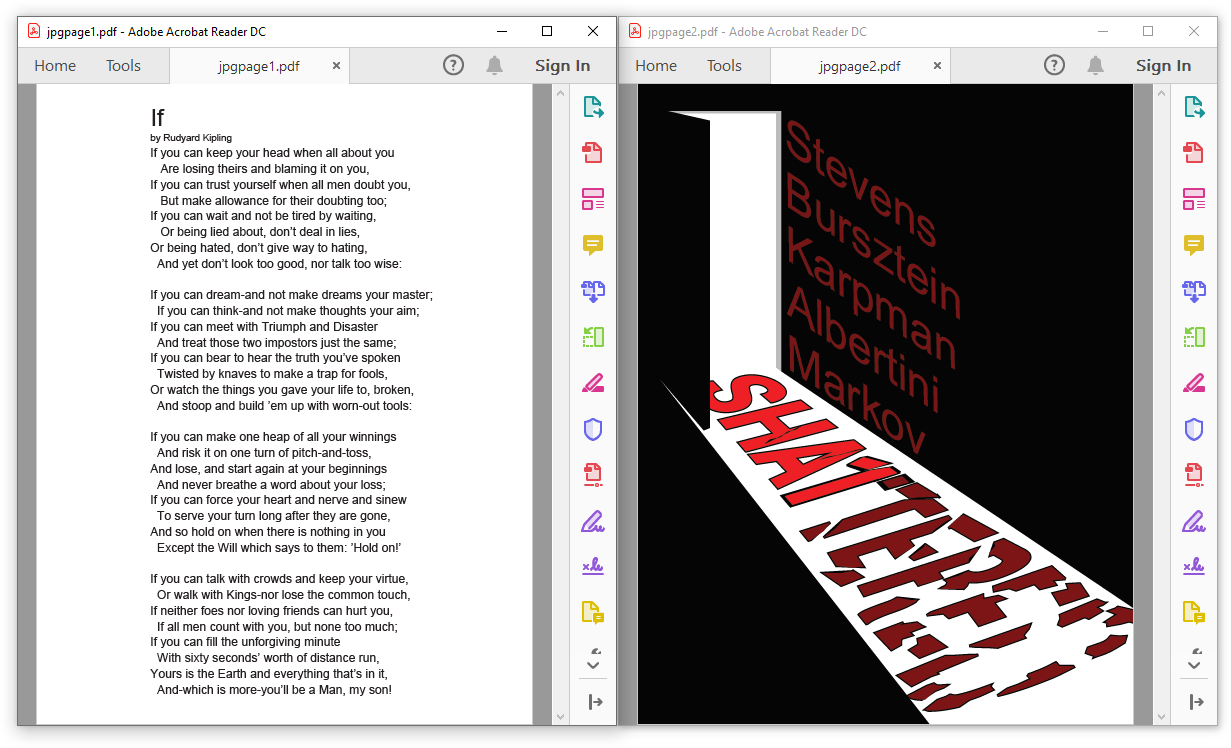This screenshot has width=1231, height=748.
Task: Open Fill & Sign tool in jpgpage2 window
Action: pyautogui.click(x=1193, y=521)
